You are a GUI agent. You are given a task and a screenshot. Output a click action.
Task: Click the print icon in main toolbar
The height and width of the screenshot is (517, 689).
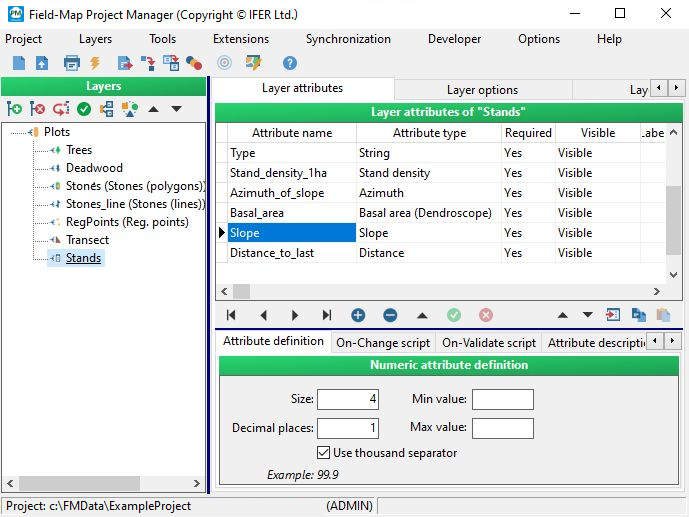click(x=71, y=63)
